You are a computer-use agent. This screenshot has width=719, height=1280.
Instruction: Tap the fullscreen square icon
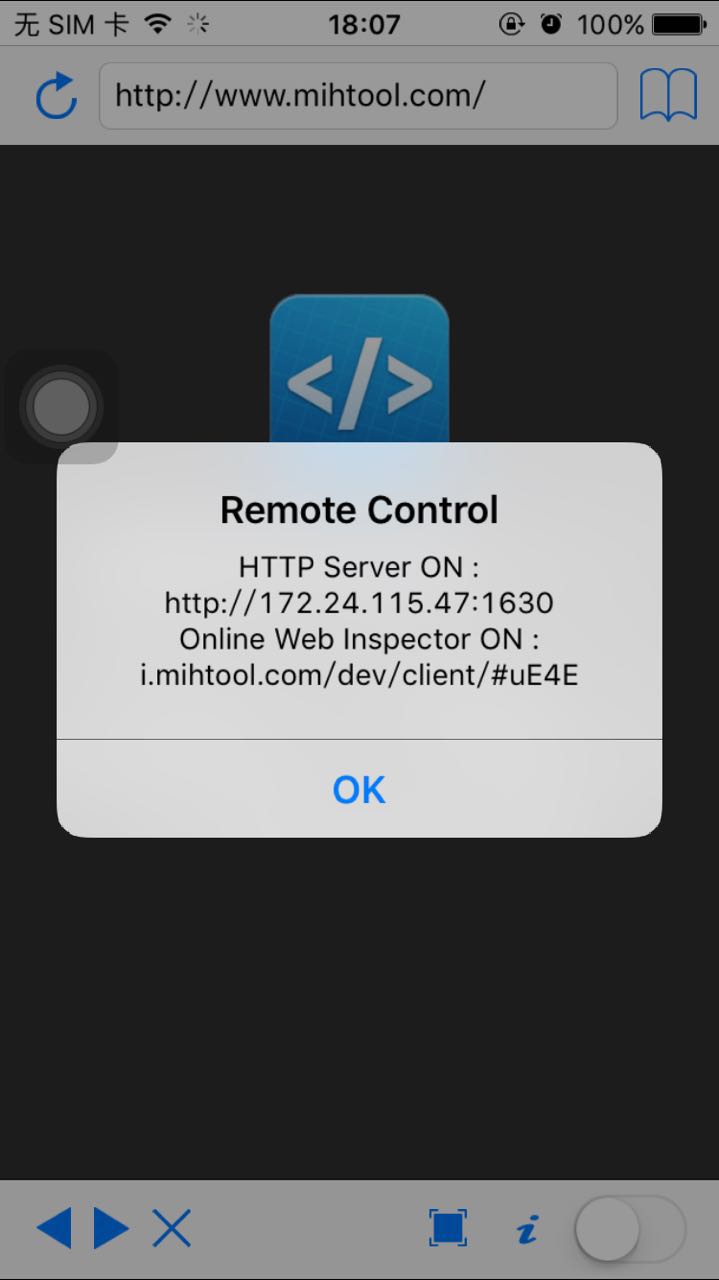pos(448,1227)
